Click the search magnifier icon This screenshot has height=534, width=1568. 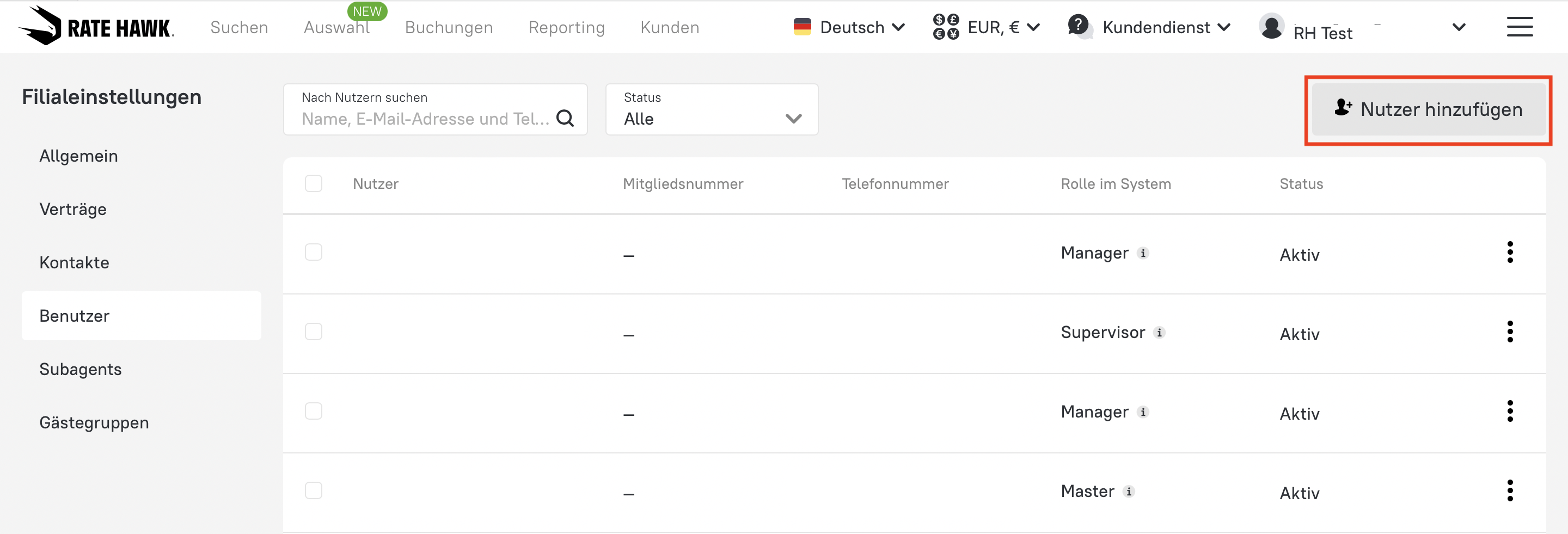click(565, 118)
